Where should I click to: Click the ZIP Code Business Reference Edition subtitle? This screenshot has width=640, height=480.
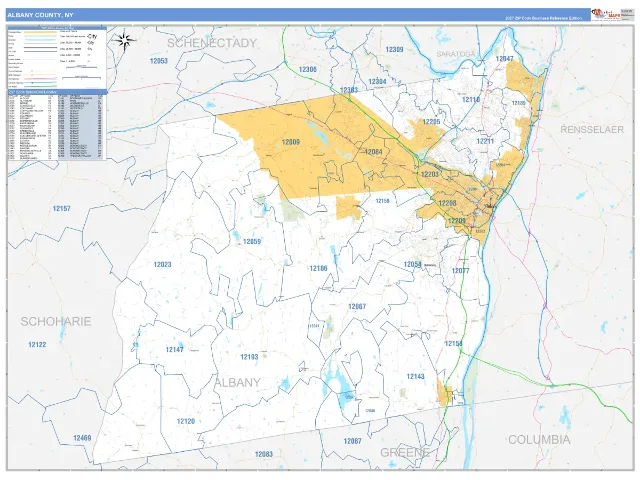(x=544, y=18)
